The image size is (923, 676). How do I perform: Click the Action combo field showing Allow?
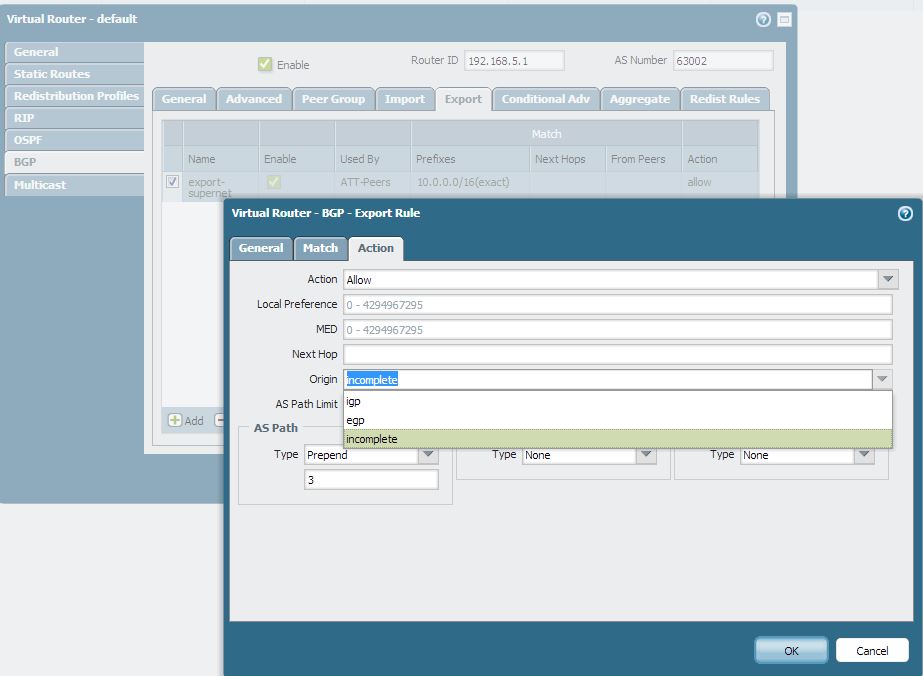point(610,279)
